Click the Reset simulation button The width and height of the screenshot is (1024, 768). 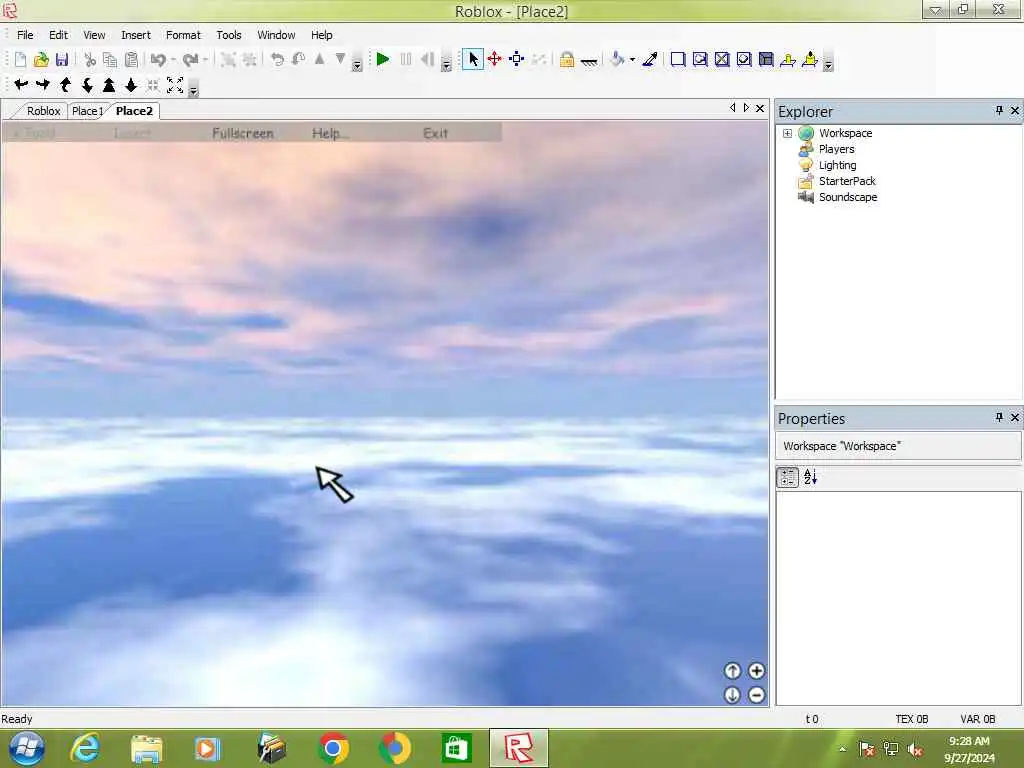pos(427,60)
